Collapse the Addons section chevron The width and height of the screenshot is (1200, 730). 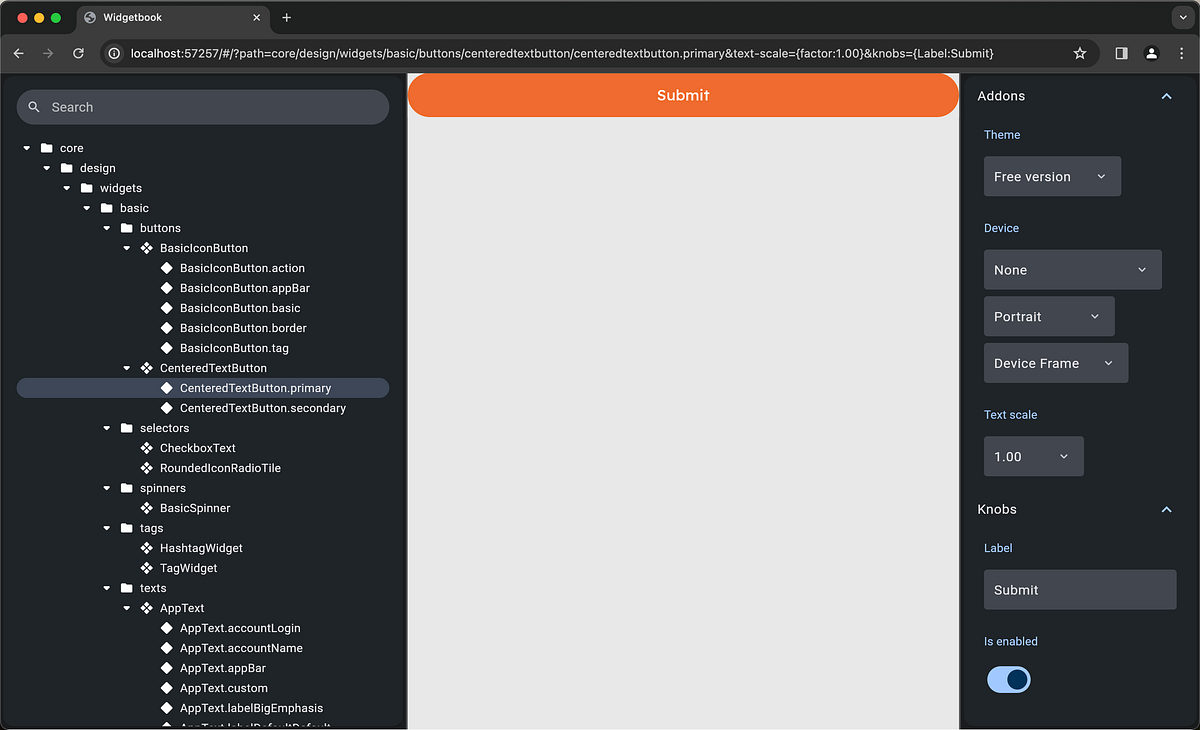coord(1166,96)
